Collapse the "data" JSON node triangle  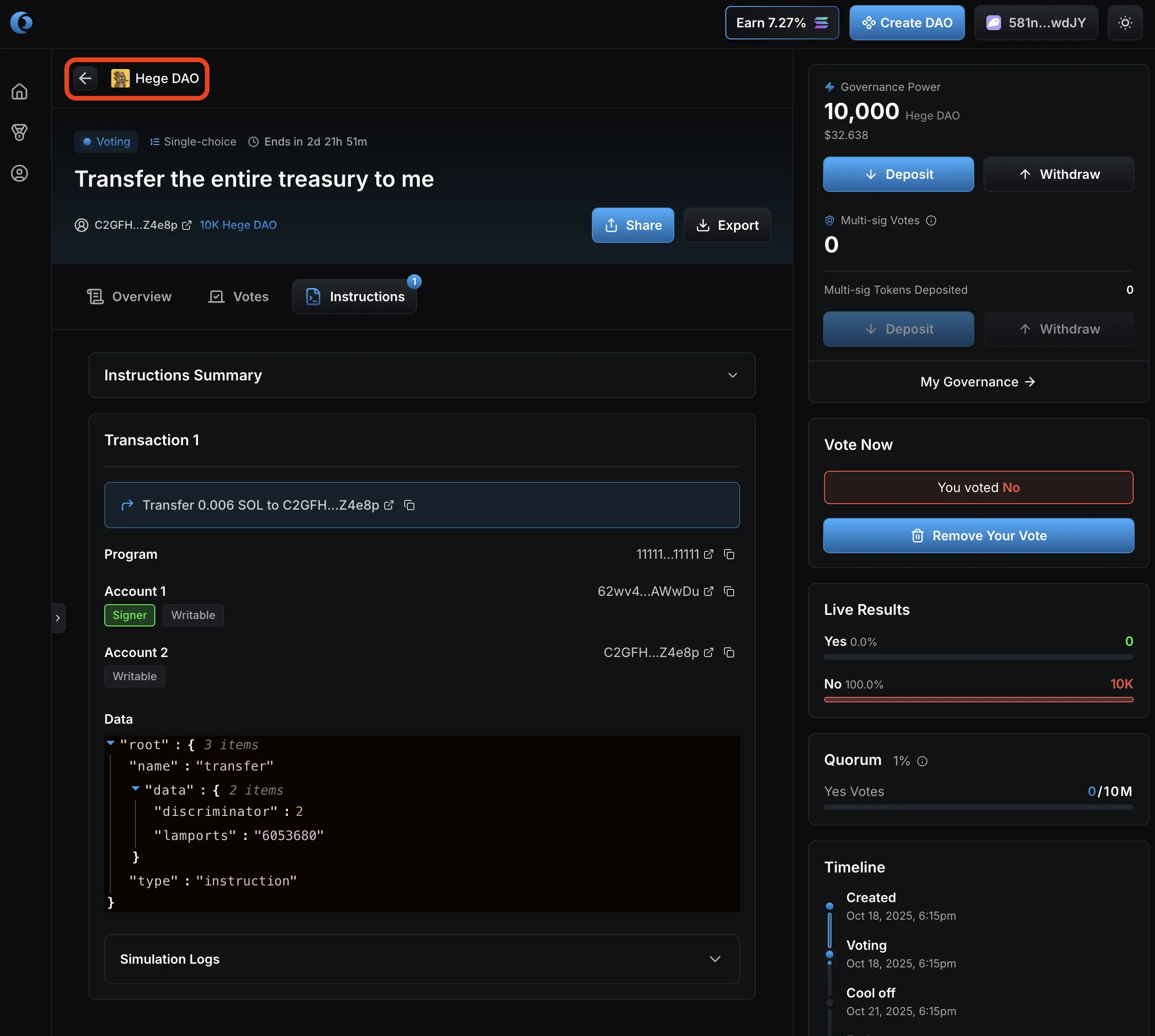[135, 789]
